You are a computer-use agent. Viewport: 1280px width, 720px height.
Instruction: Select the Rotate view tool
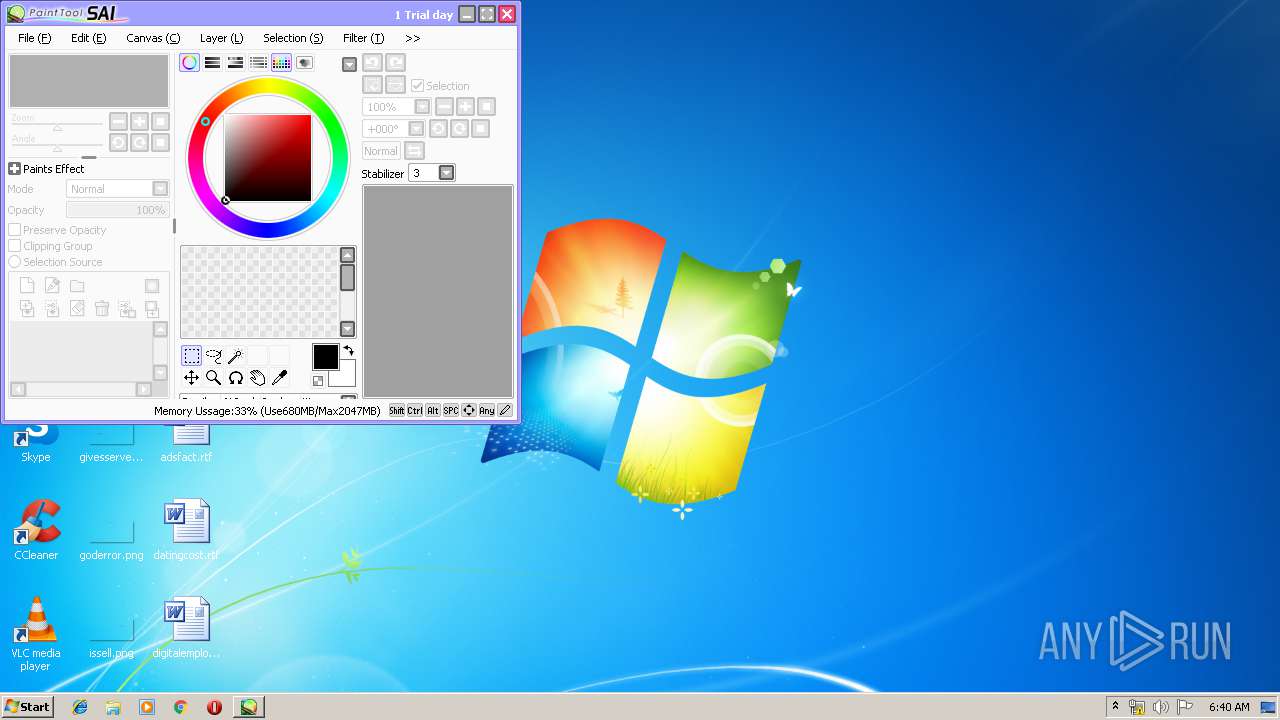[235, 378]
